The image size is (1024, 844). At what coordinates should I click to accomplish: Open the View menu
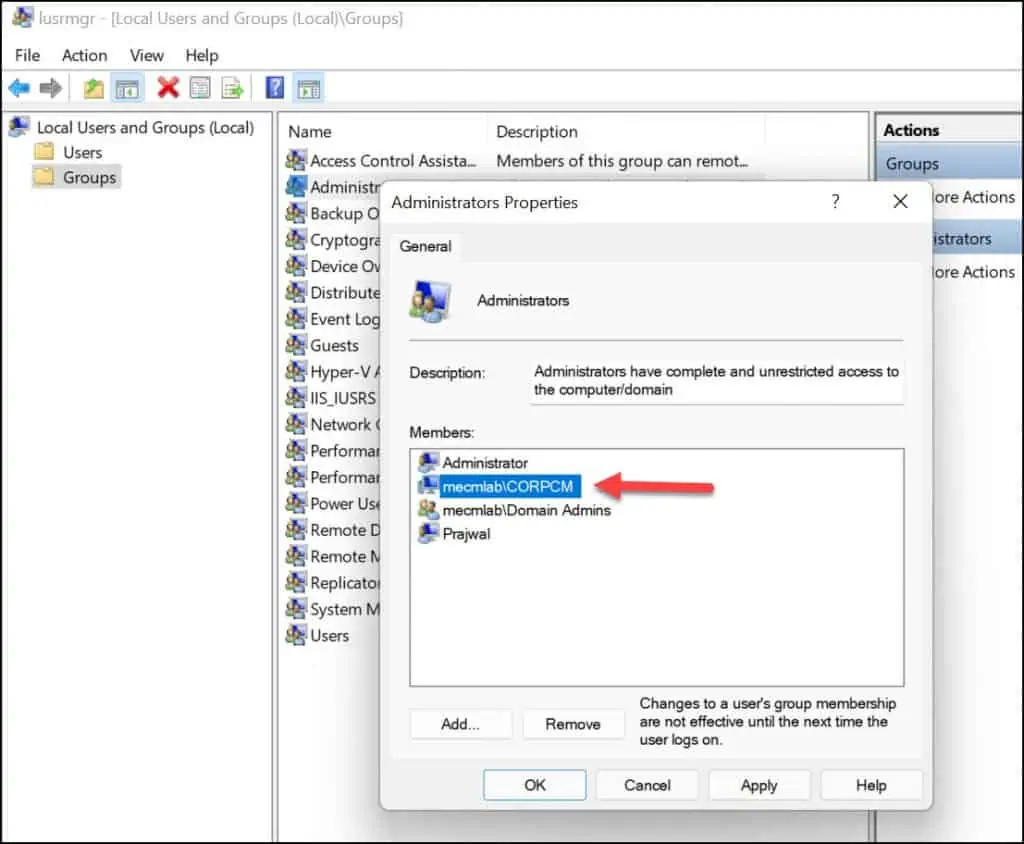click(x=146, y=55)
